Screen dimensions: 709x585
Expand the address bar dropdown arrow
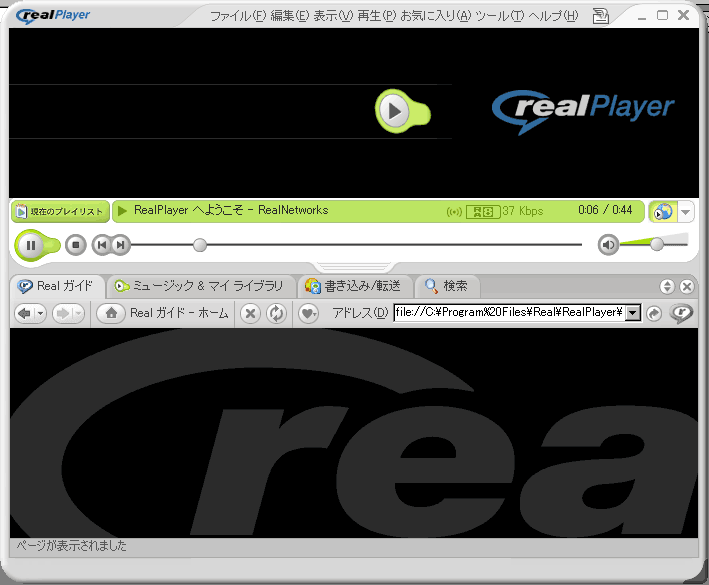(x=633, y=313)
